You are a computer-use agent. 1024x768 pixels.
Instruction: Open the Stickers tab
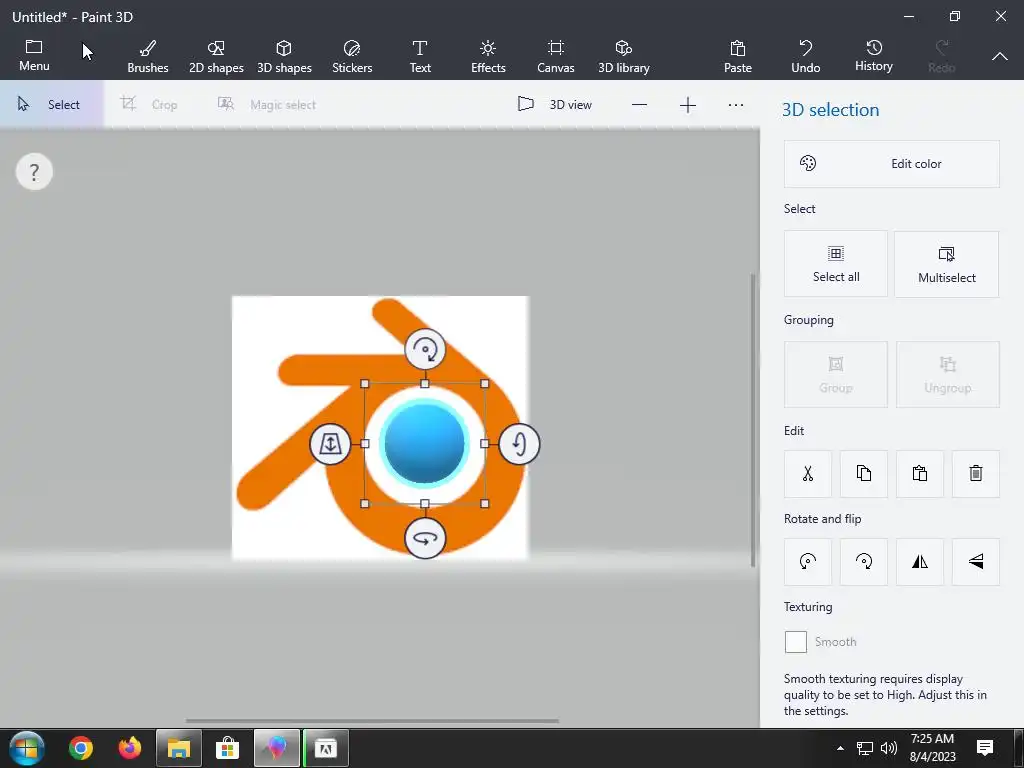point(352,56)
